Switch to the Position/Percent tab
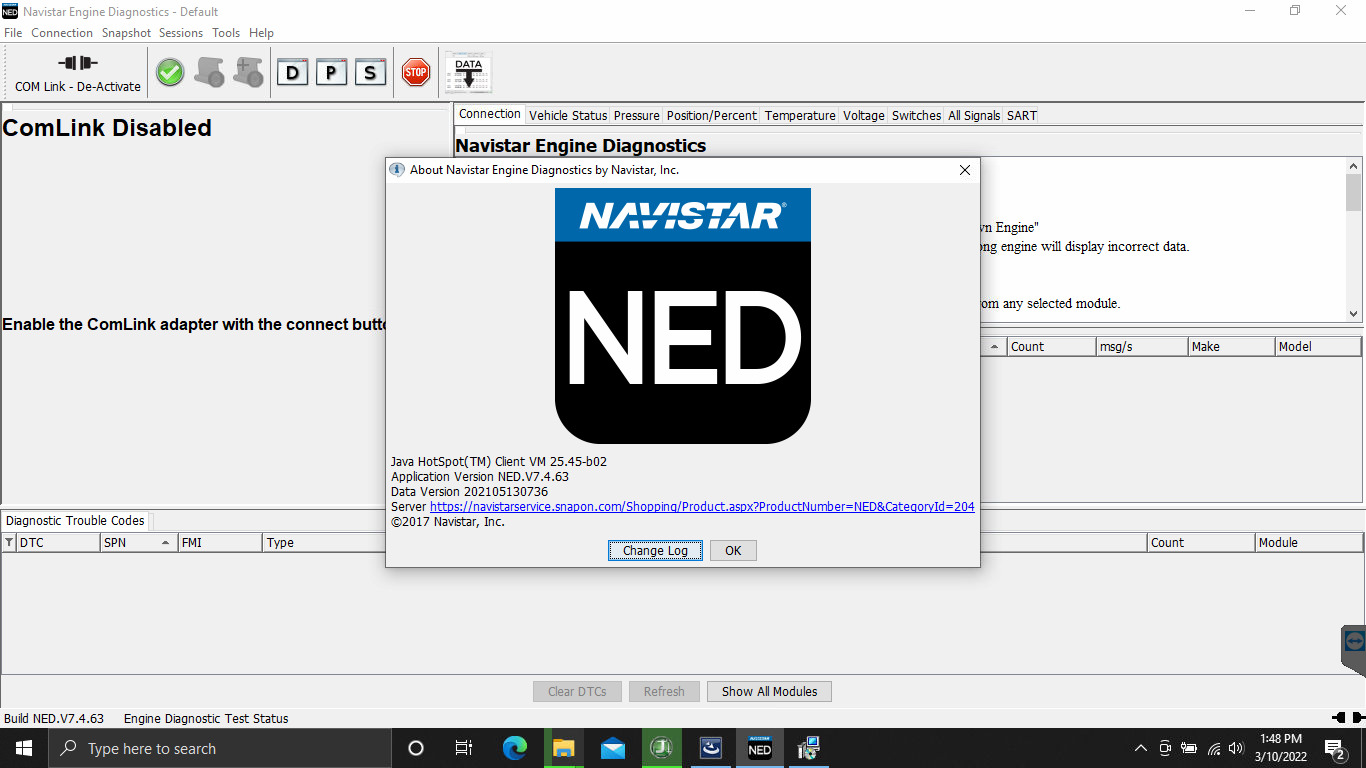The width and height of the screenshot is (1366, 768). pos(712,116)
